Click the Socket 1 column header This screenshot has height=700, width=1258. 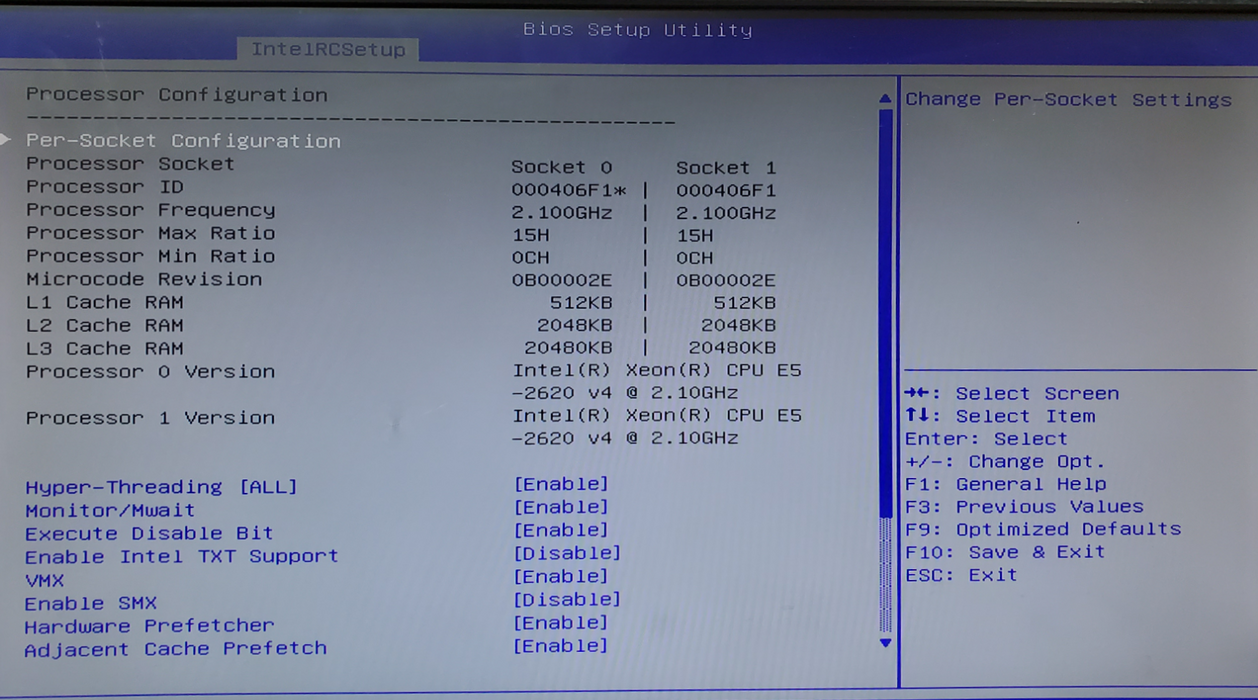(x=726, y=167)
